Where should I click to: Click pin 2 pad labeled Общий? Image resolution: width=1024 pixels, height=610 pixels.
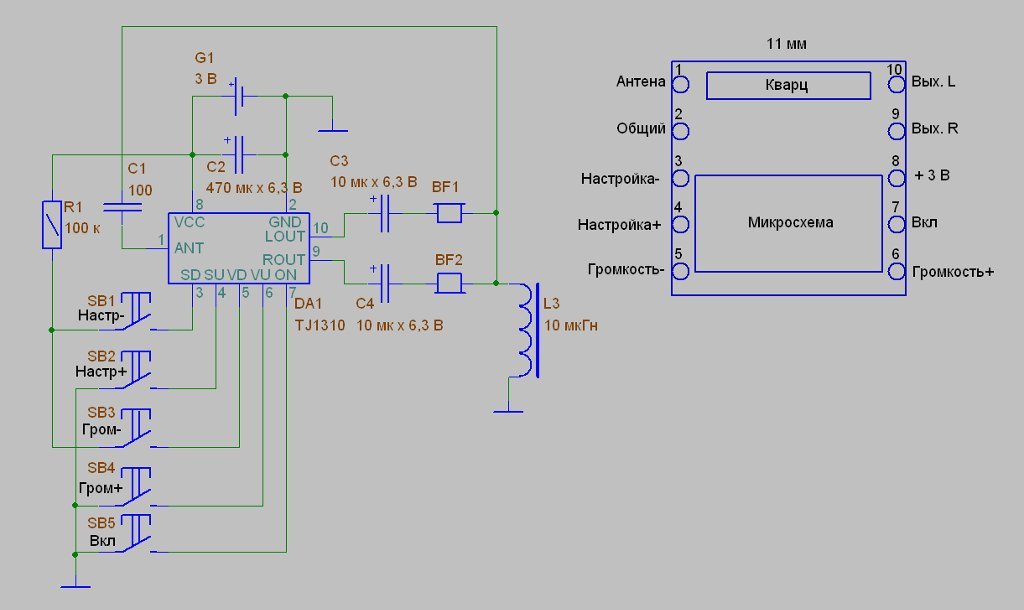[x=680, y=131]
